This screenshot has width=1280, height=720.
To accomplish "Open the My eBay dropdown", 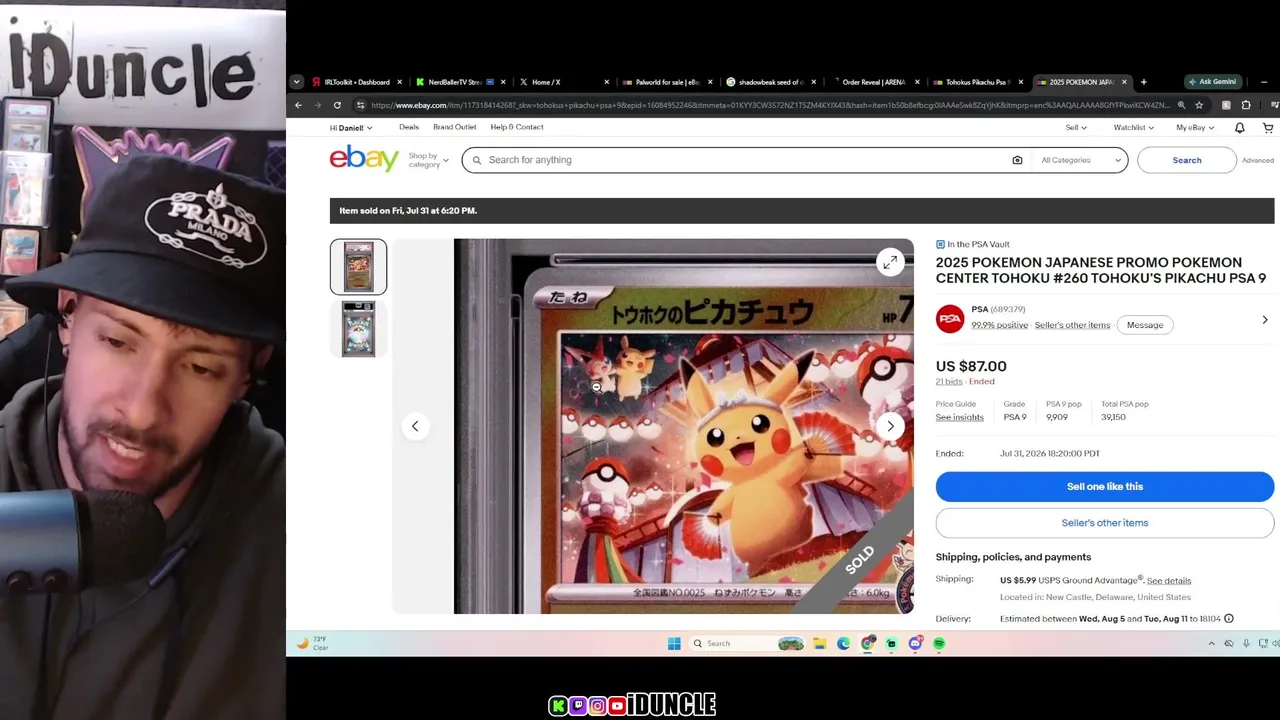I will [1195, 128].
